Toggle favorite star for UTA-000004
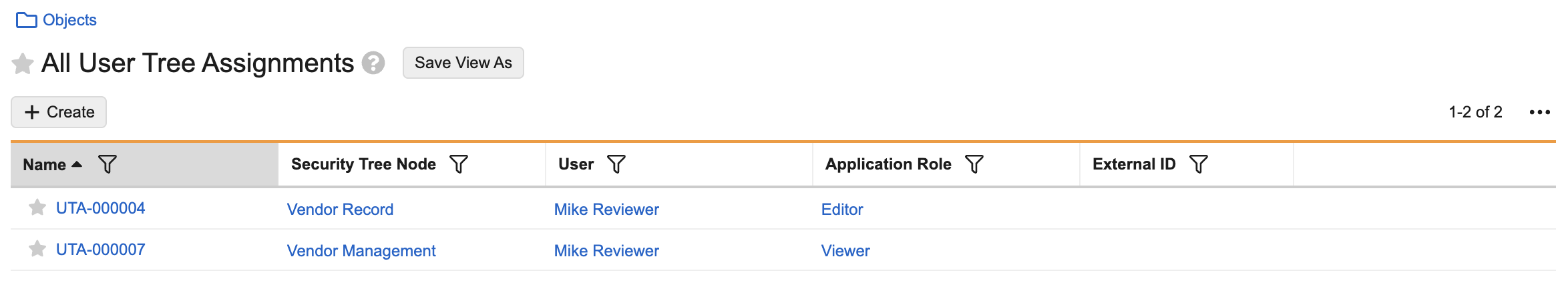 point(37,208)
